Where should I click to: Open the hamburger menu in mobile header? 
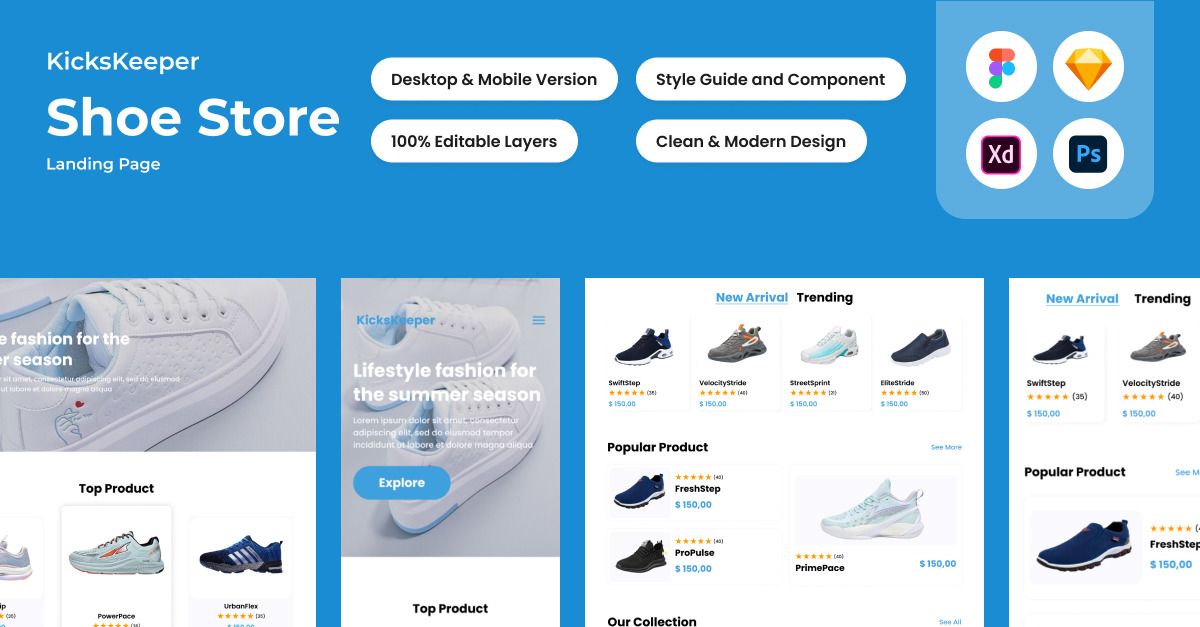pyautogui.click(x=539, y=320)
